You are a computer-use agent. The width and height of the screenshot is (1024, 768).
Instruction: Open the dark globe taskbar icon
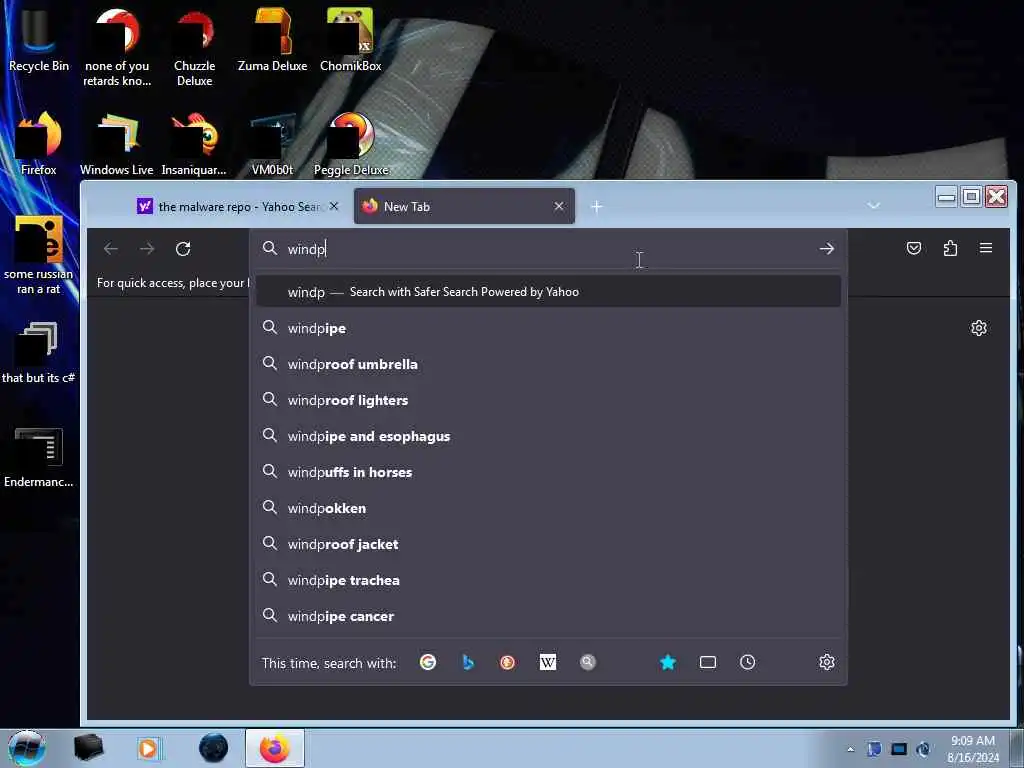(x=214, y=748)
